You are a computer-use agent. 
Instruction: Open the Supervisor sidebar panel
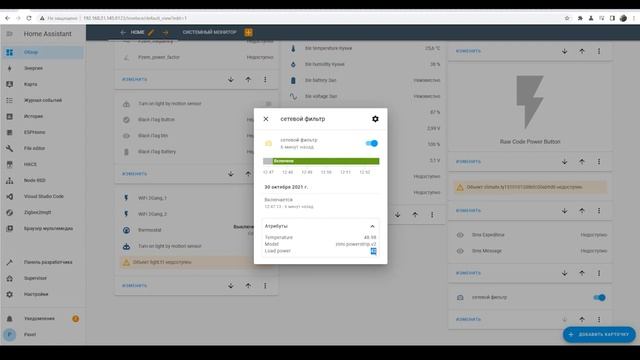click(43, 278)
